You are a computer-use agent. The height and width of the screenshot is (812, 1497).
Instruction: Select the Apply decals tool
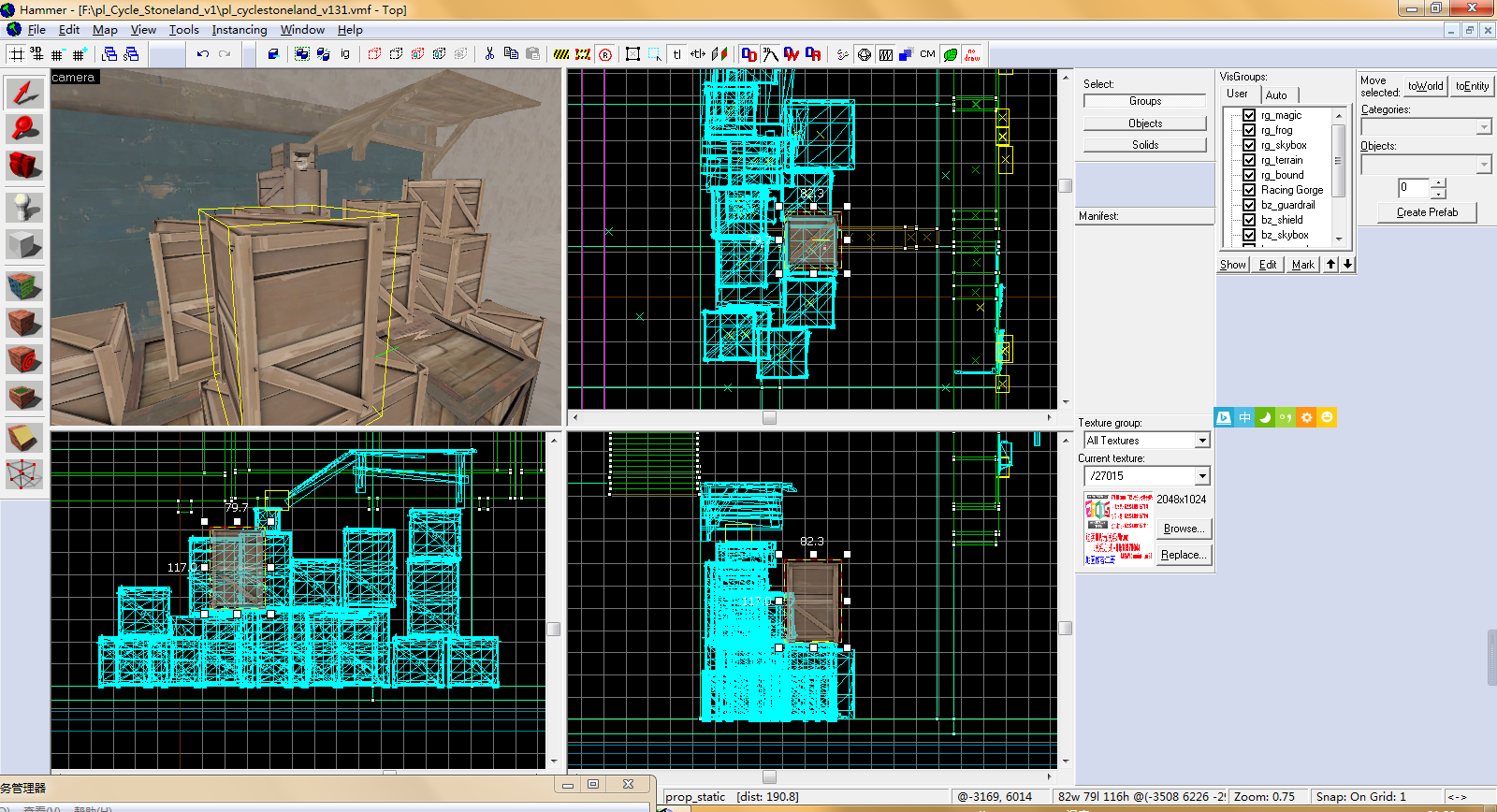coord(24,359)
